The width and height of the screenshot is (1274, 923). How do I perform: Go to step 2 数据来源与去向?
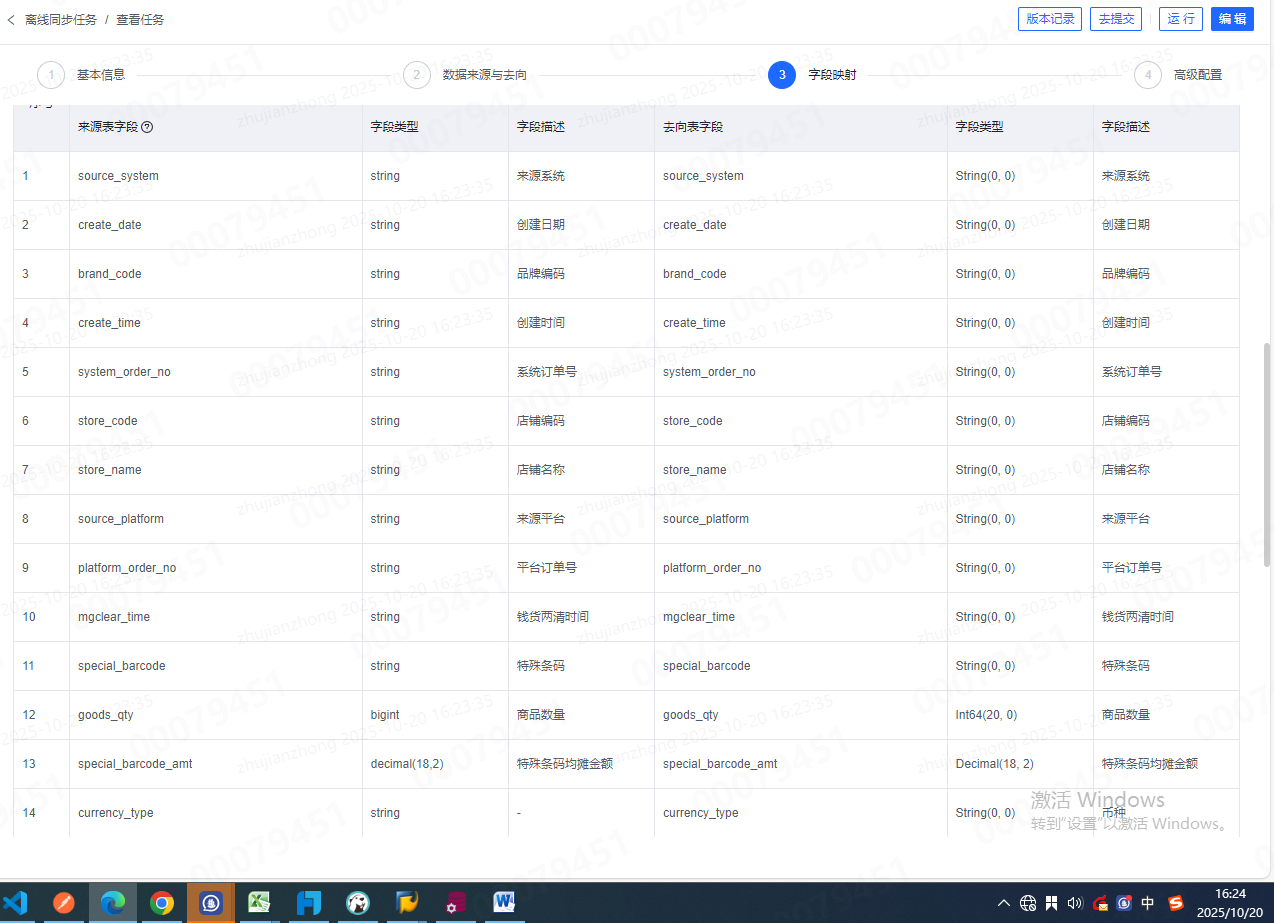tap(417, 75)
